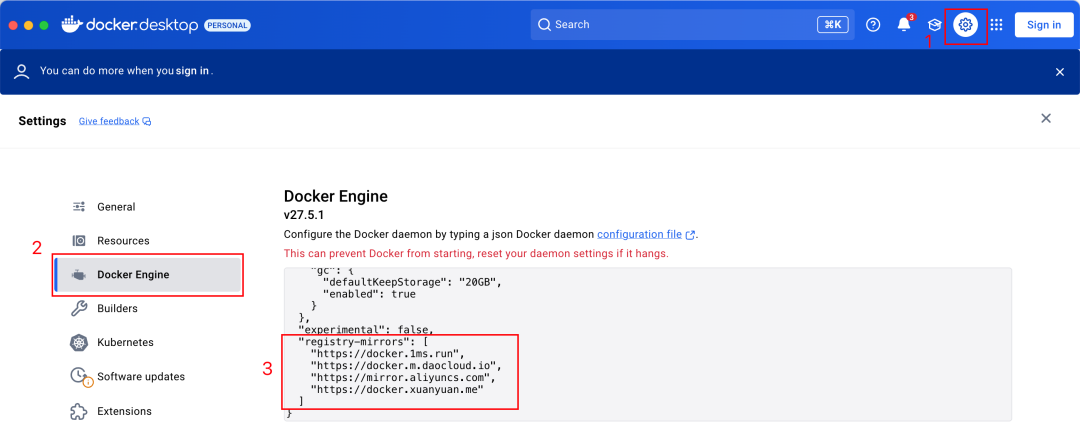
Task: Click the red daemon warning text
Action: pos(476,254)
